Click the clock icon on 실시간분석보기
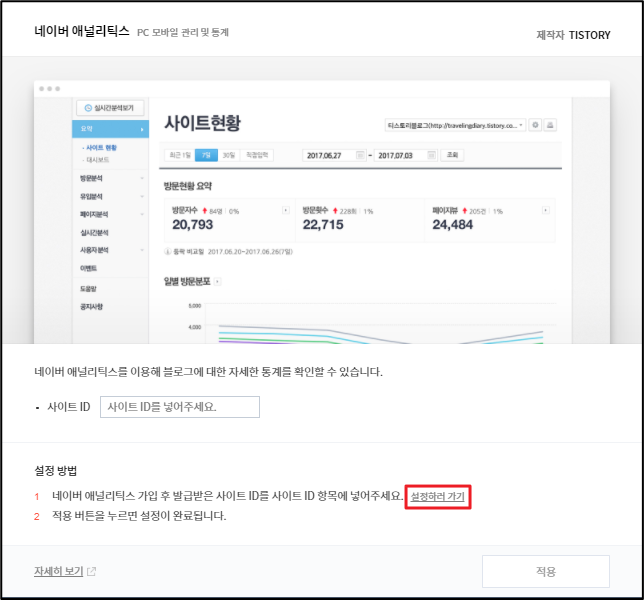 click(x=88, y=108)
